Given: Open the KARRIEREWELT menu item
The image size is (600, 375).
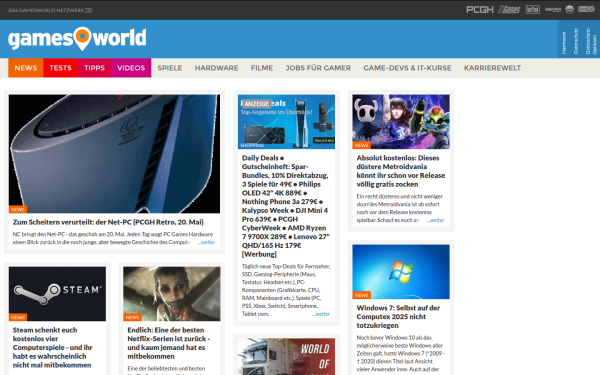Looking at the screenshot, I should pyautogui.click(x=492, y=68).
